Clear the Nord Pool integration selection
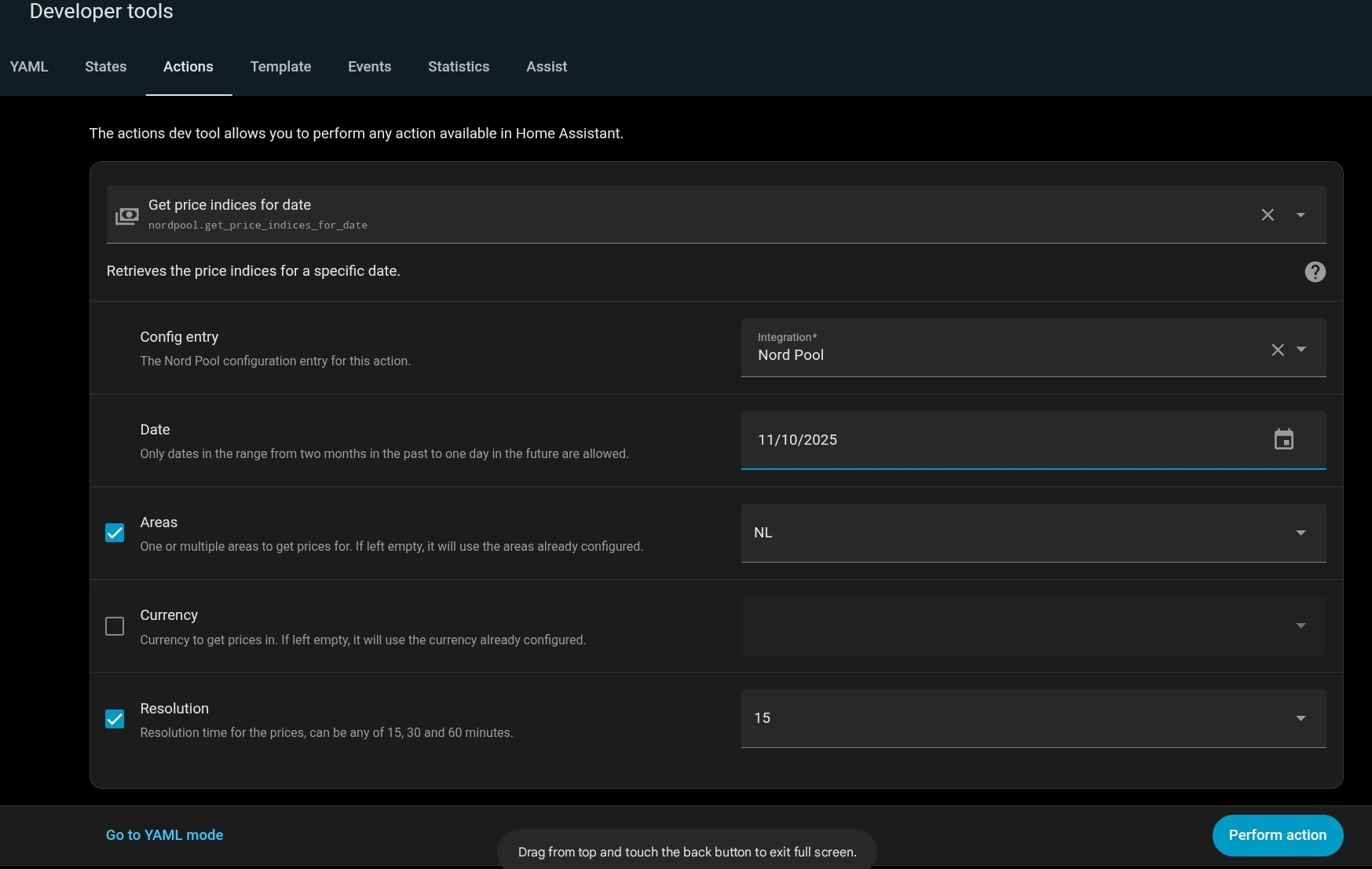This screenshot has height=869, width=1372. (1277, 350)
